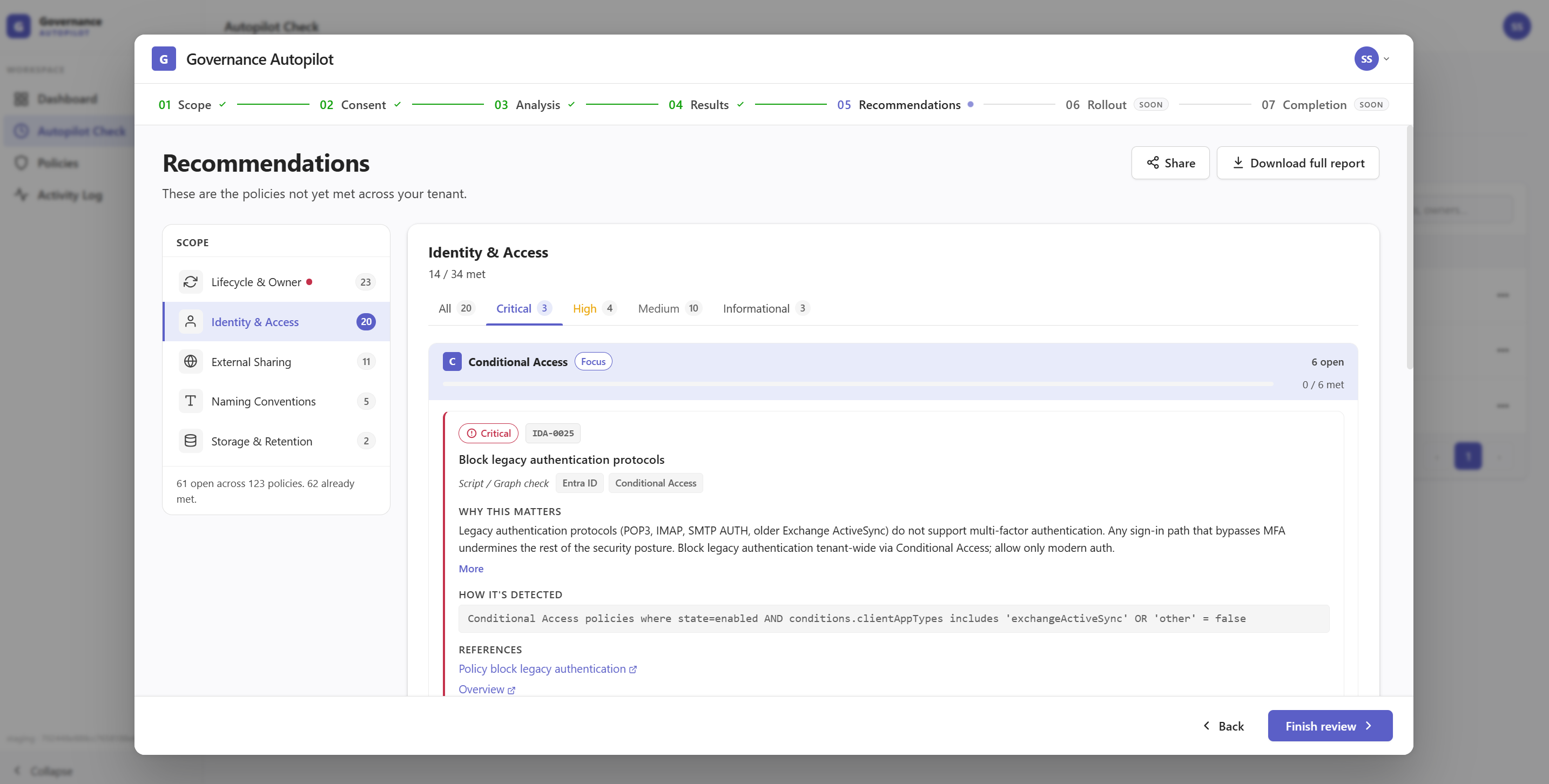Select the Identity & Access person icon
Image resolution: width=1549 pixels, height=784 pixels.
[191, 322]
